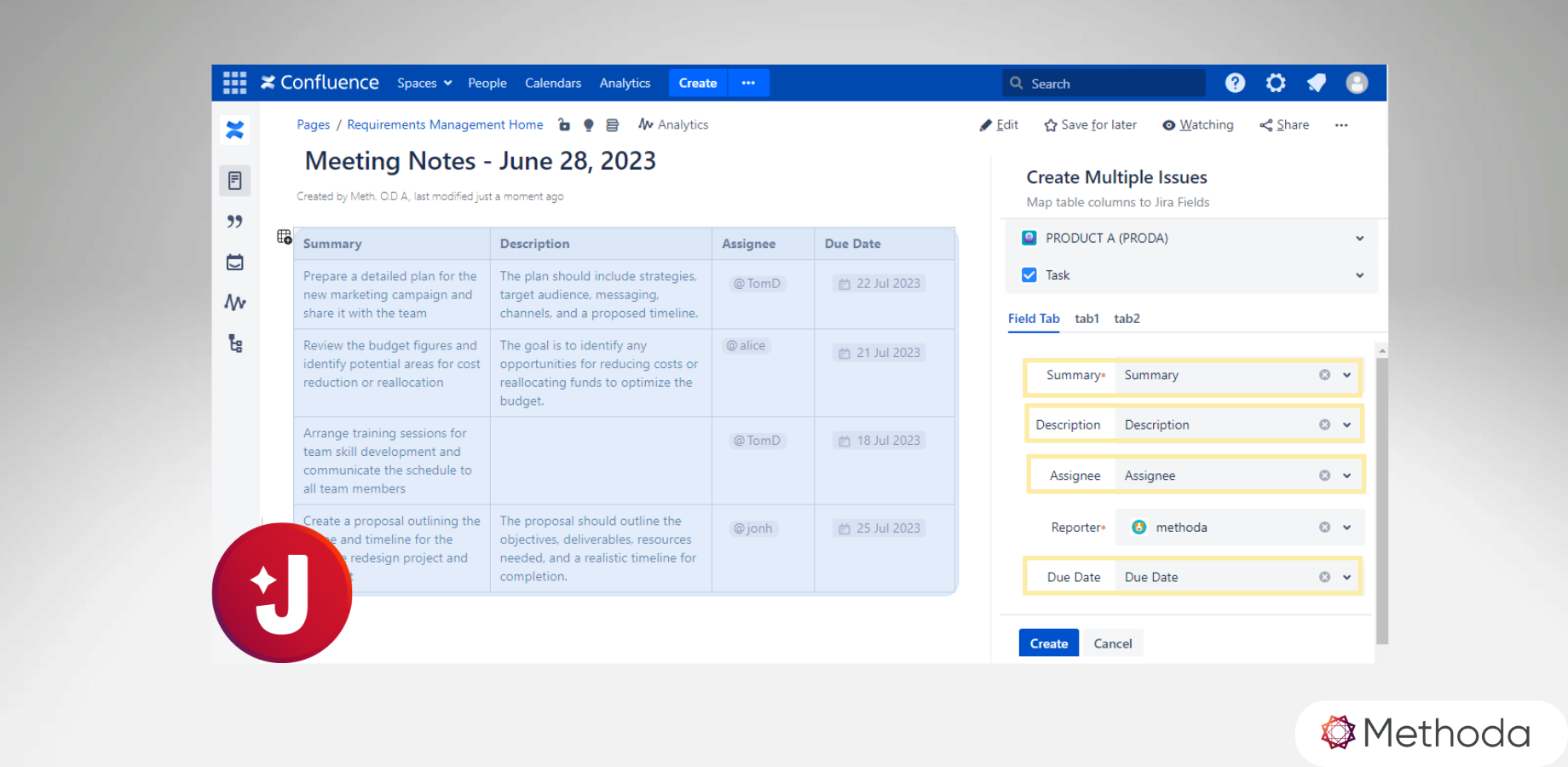Open page tree icon in sidebar
The image size is (1568, 767).
pos(235,343)
